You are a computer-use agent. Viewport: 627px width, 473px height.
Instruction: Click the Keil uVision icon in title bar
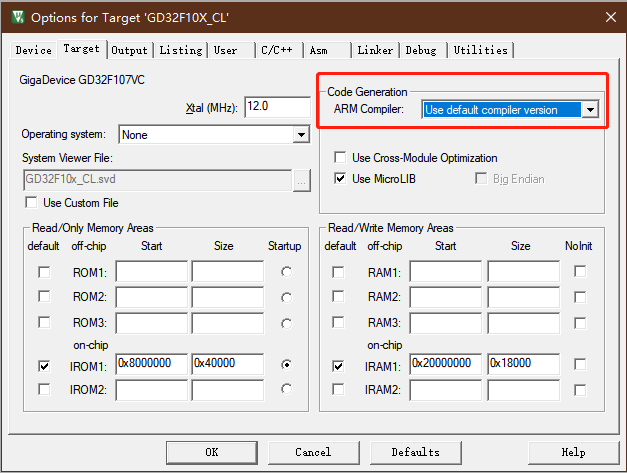coord(18,17)
